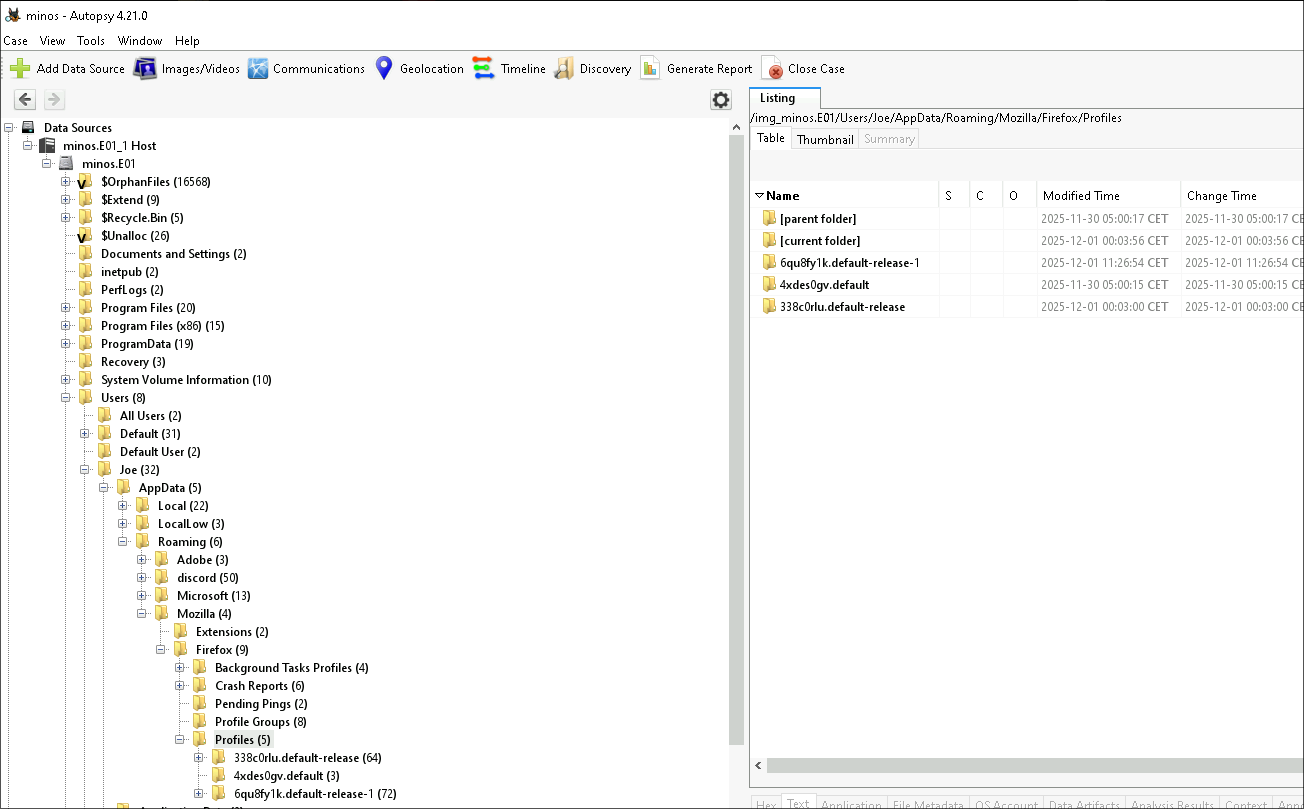Click the S column header
Screen dimensions: 1304x809
(954, 196)
